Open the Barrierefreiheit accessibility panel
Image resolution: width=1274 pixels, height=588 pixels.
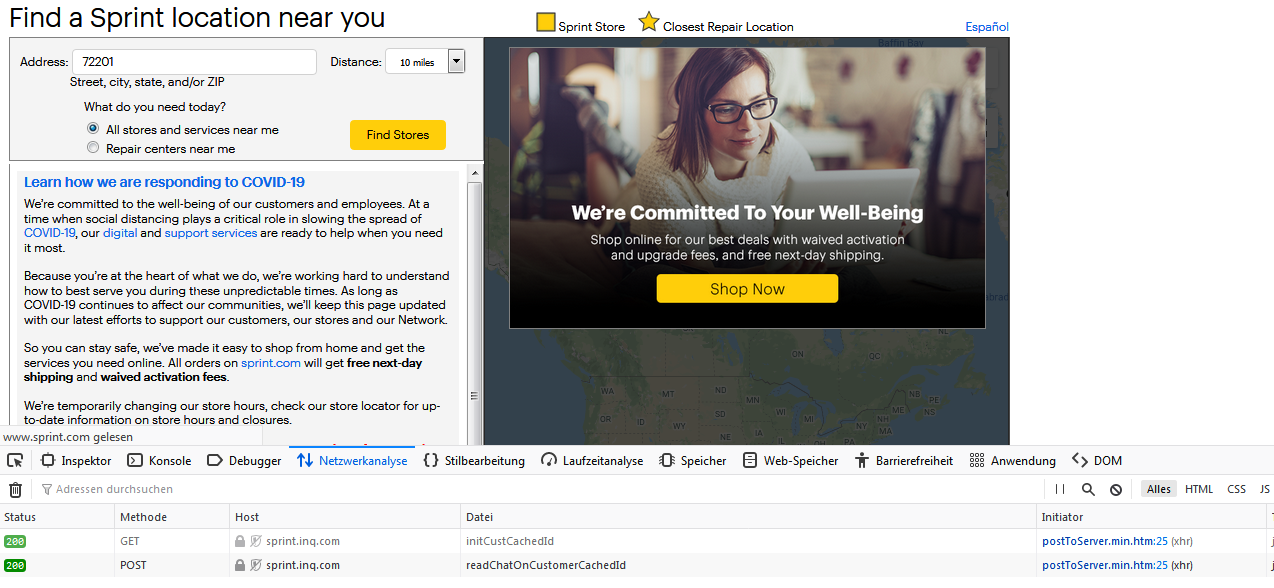tap(904, 460)
